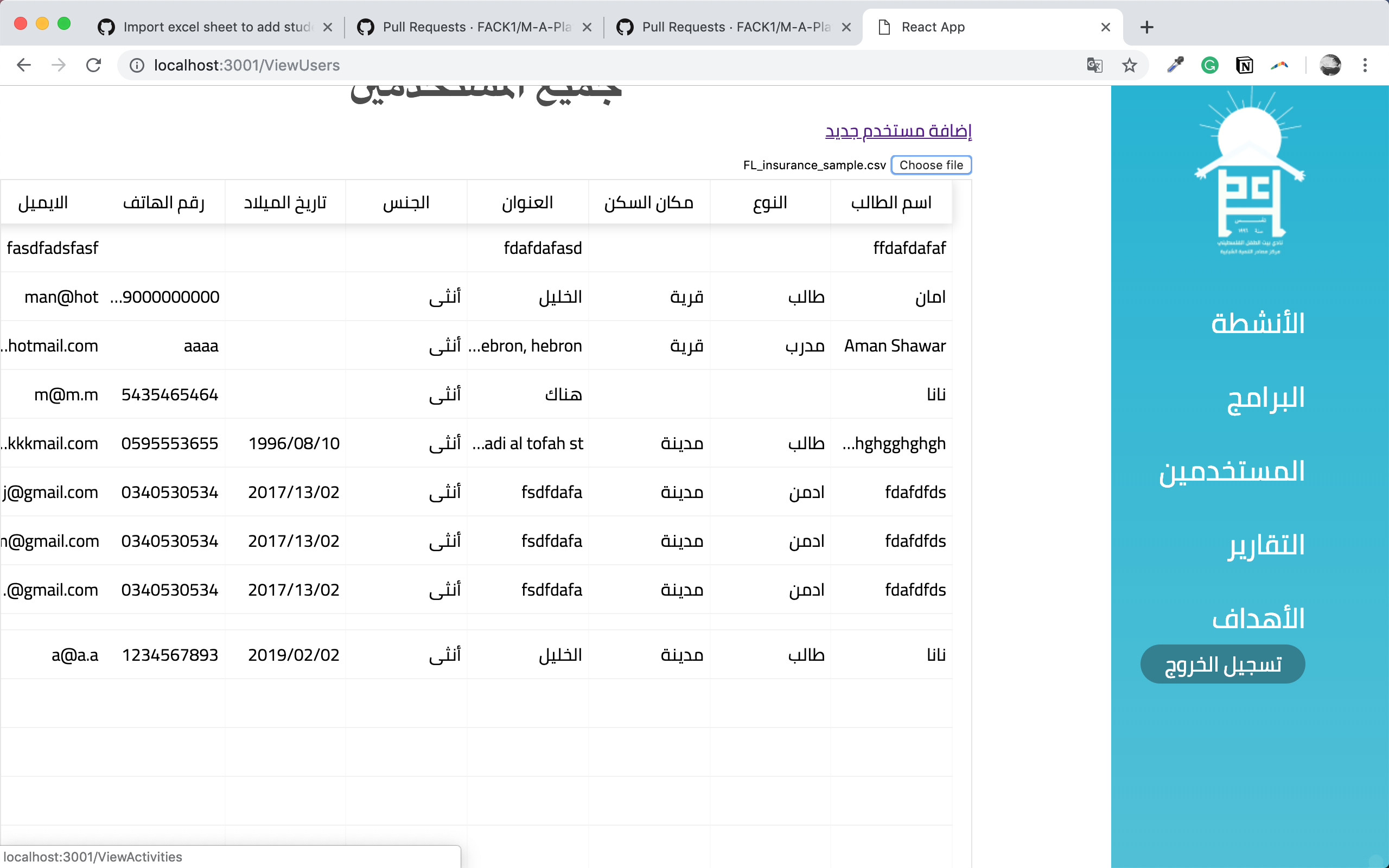
Task: Click the تسجيل الخروج logout button
Action: [x=1222, y=664]
